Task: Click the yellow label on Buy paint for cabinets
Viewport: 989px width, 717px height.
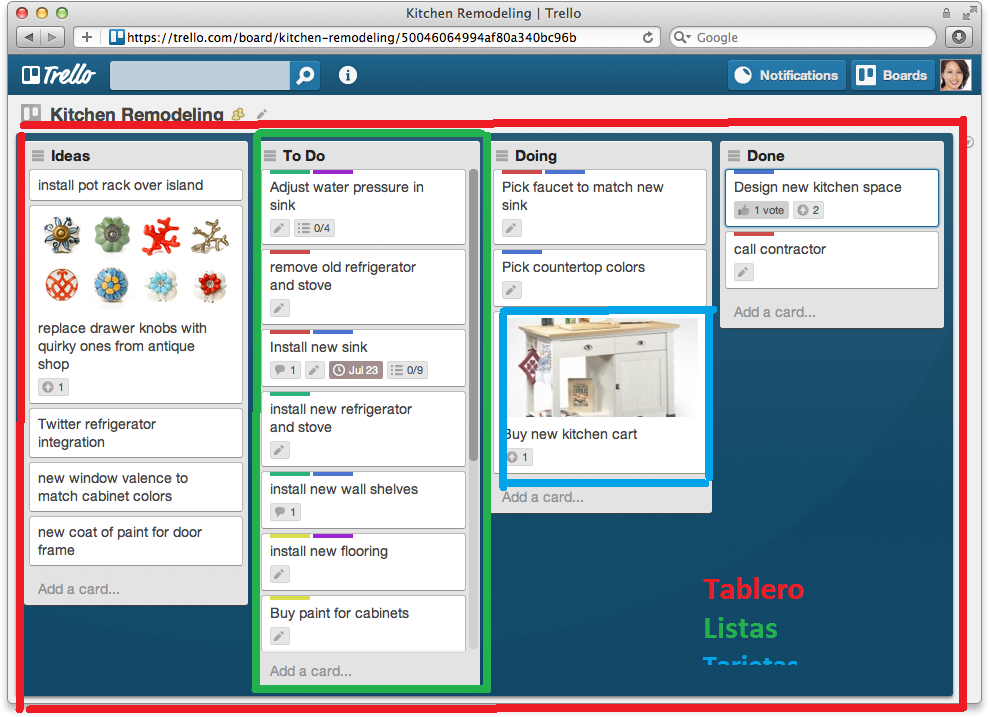Action: [x=290, y=597]
